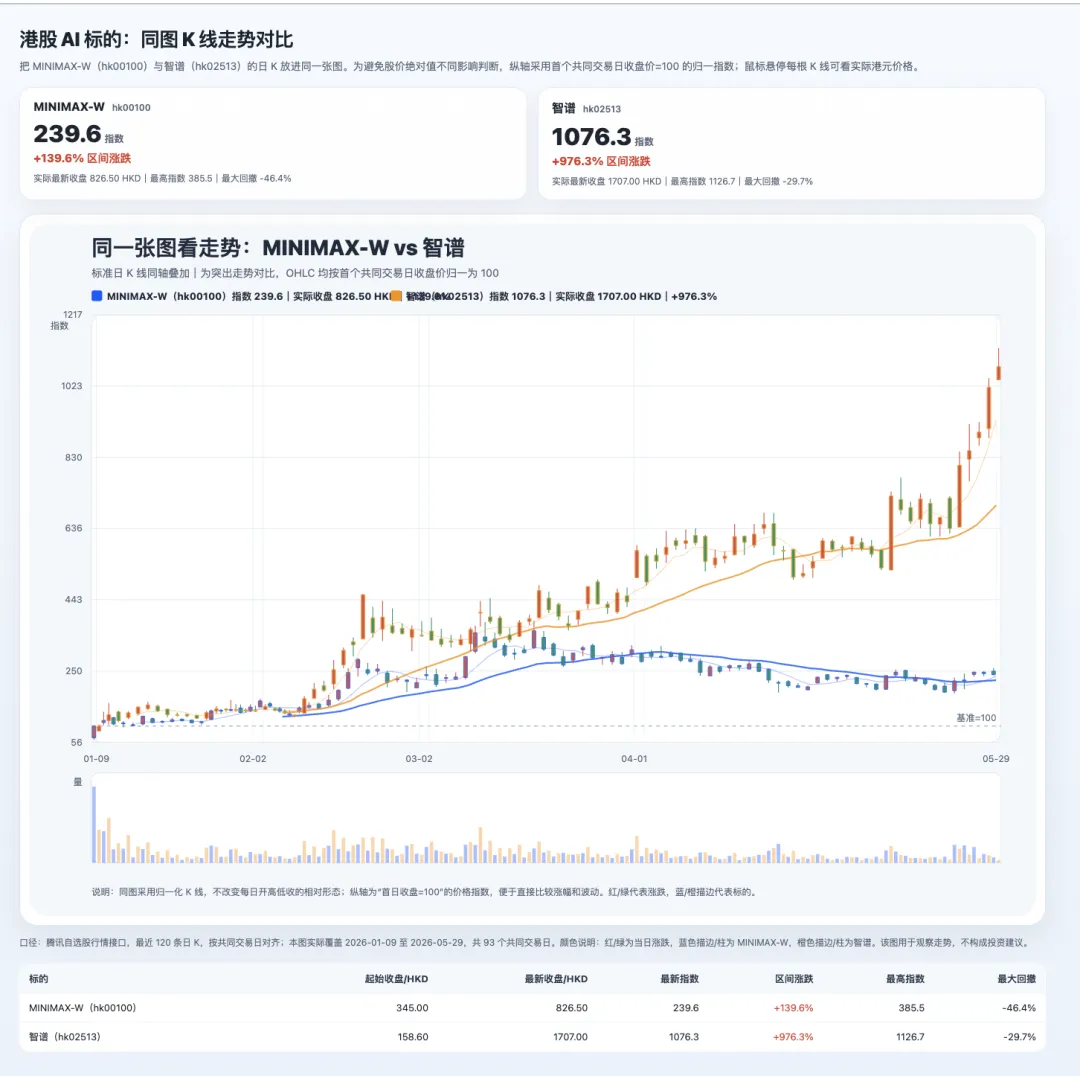
Task: Click MINIMAX-W card line 实际最新收盘 826.50 HKD
Action: click(x=87, y=178)
